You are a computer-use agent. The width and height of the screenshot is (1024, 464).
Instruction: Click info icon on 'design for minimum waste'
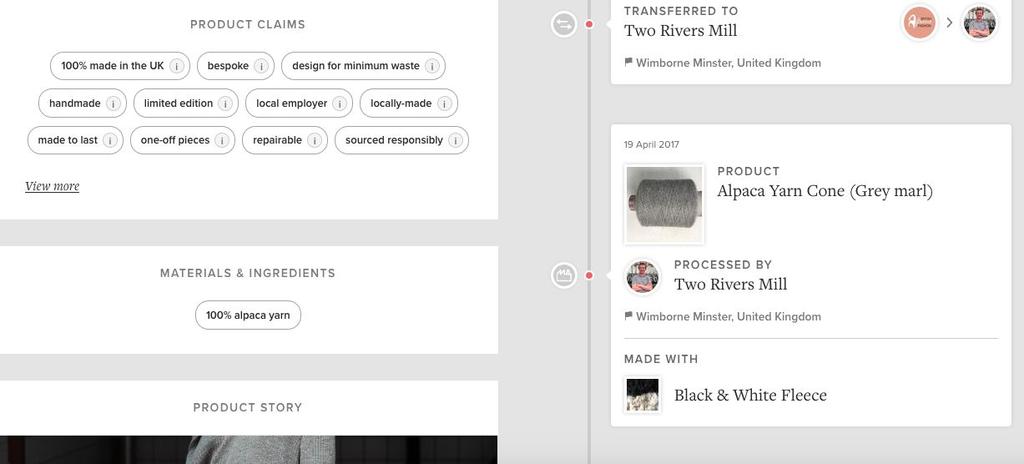432,66
